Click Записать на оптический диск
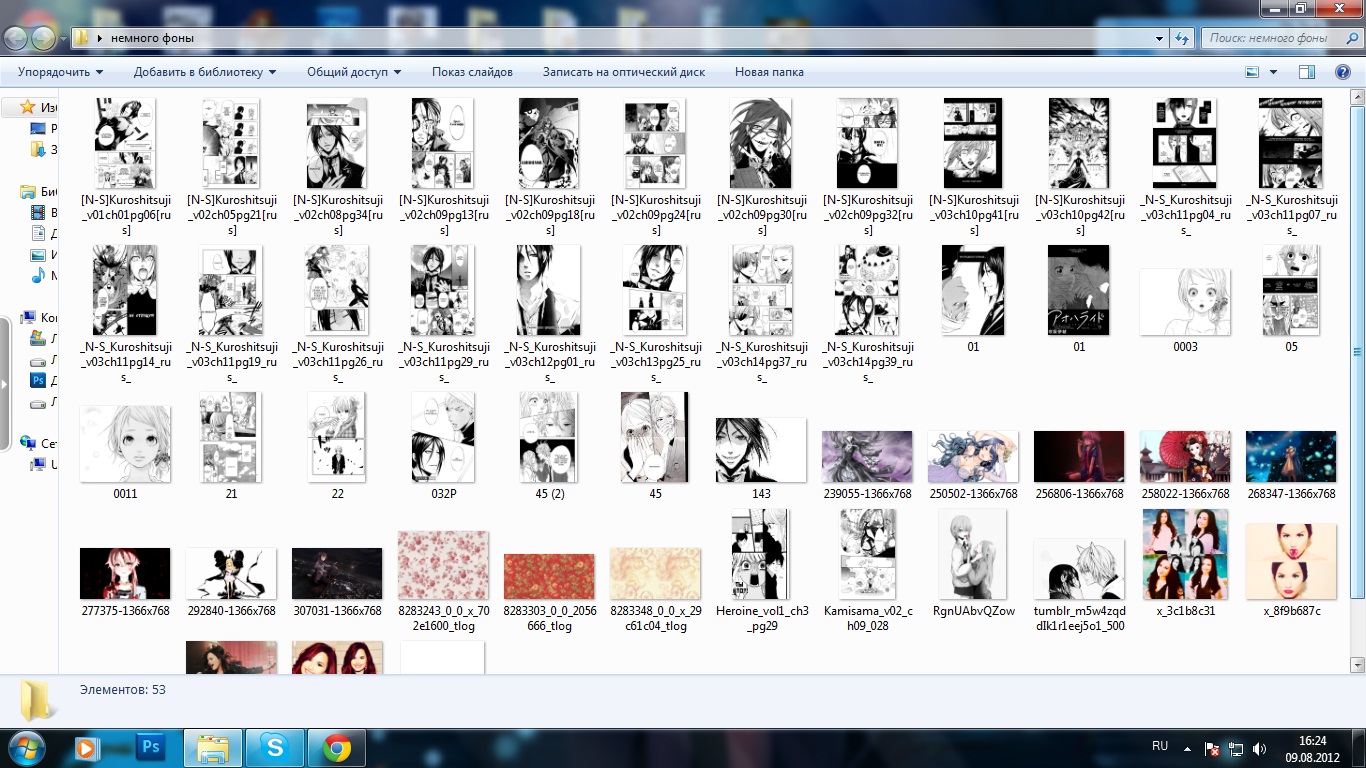The width and height of the screenshot is (1366, 768). tap(624, 72)
